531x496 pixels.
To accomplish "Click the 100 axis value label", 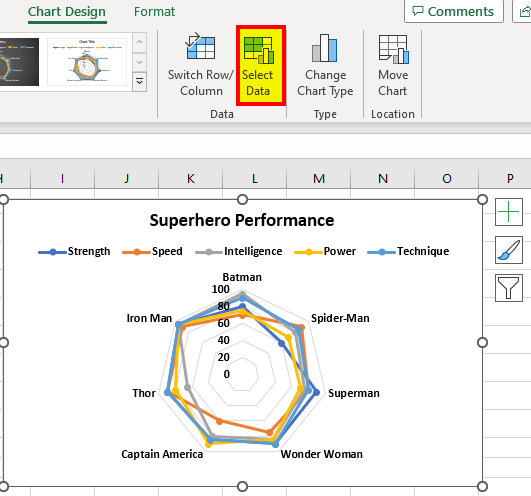I will [220, 289].
